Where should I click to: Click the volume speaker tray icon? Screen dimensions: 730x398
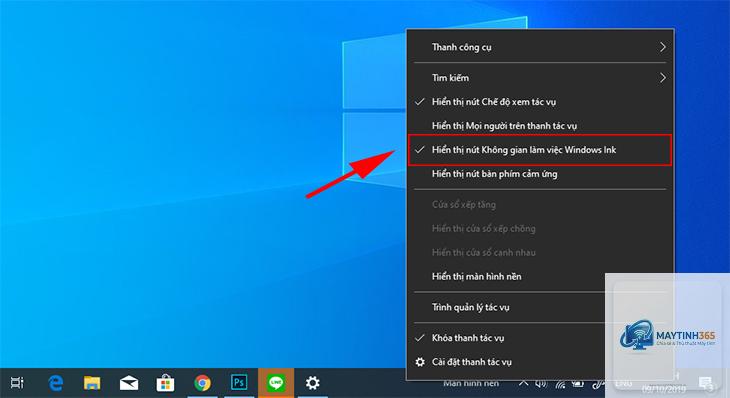[541, 384]
